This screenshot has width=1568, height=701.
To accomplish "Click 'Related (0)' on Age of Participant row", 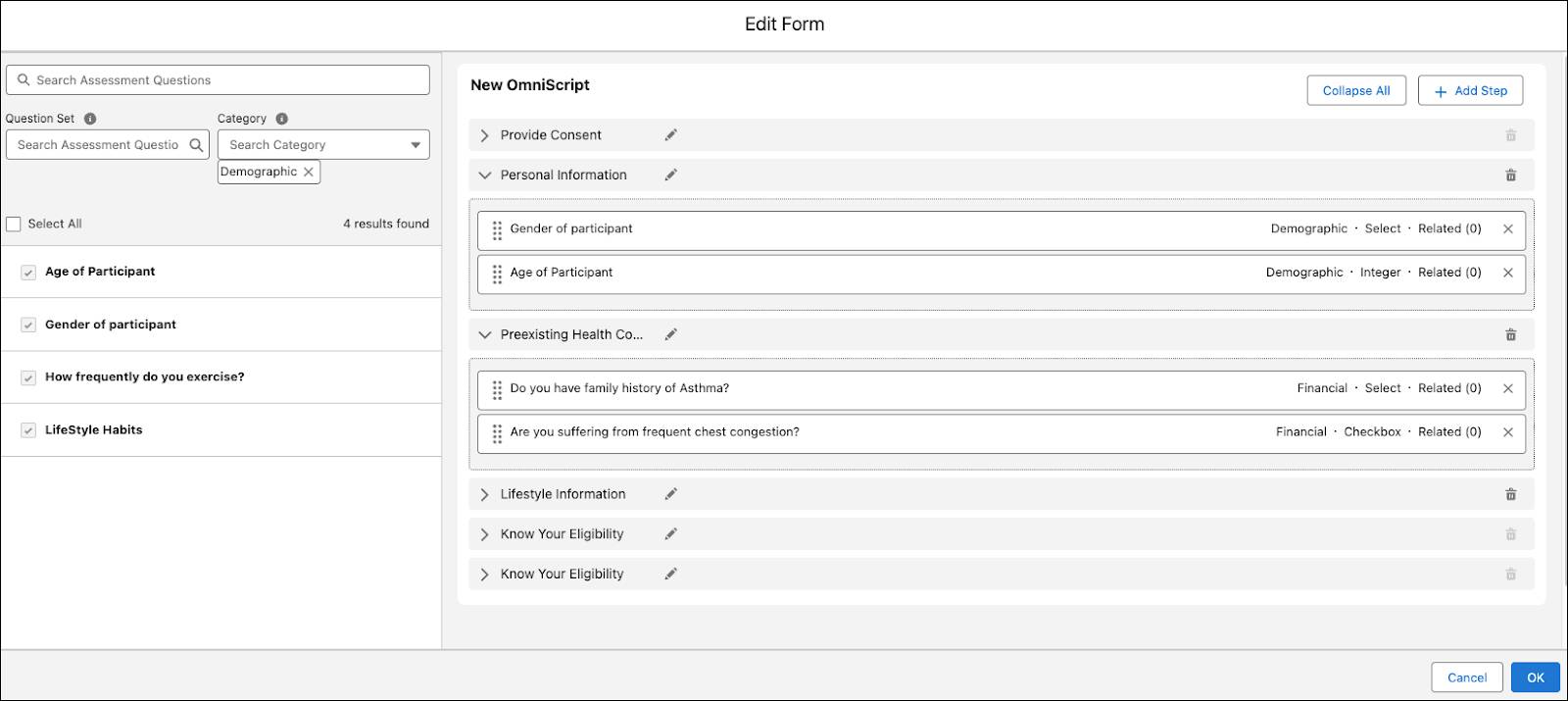I will coord(1449,273).
